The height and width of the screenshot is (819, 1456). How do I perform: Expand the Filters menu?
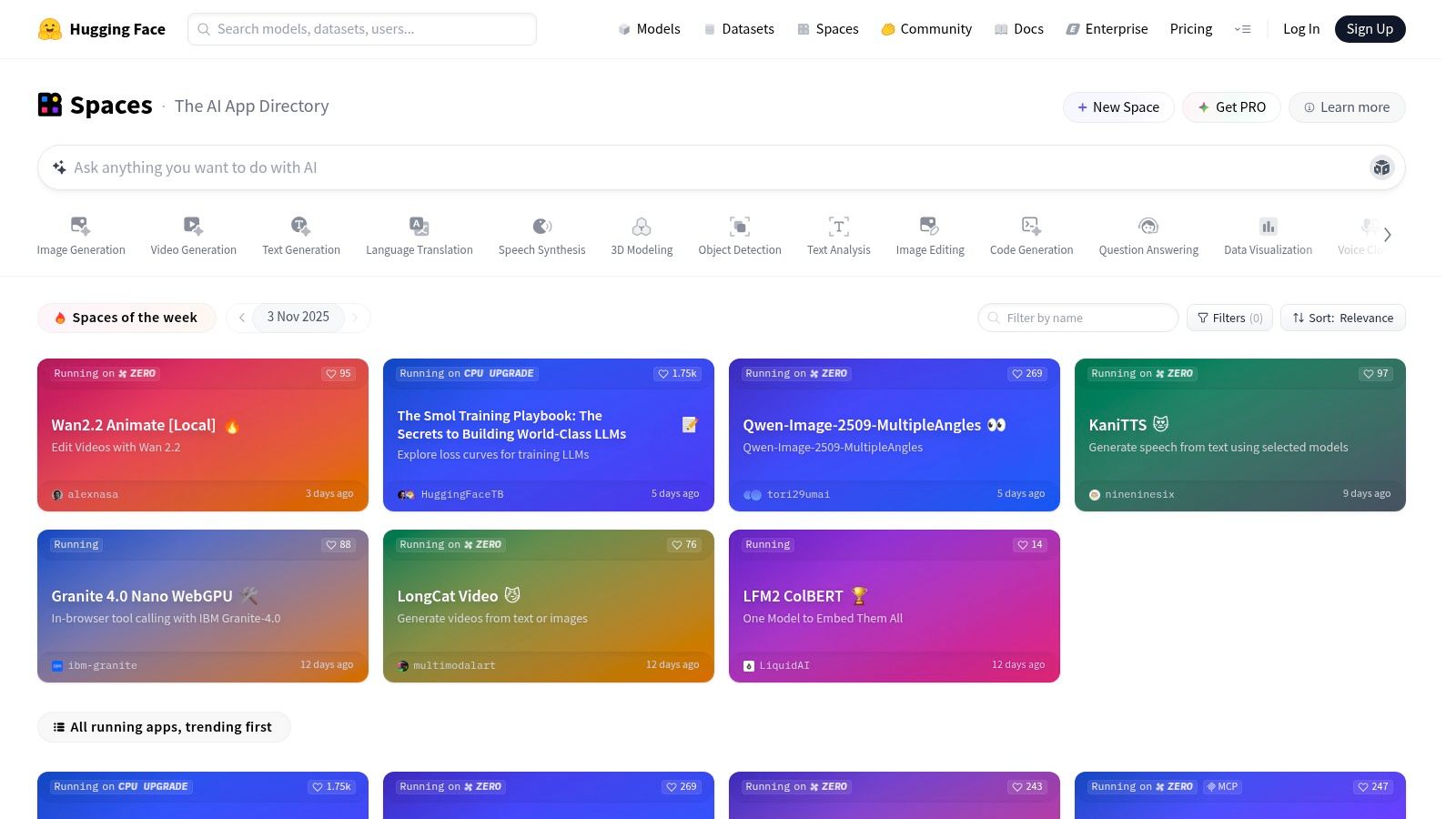pos(1229,318)
